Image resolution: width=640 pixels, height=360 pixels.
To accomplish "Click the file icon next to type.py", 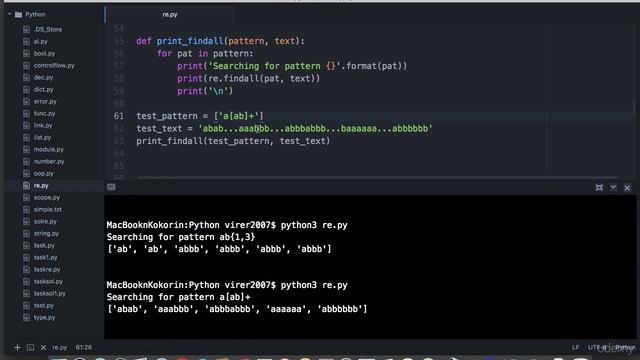I will tap(27, 318).
